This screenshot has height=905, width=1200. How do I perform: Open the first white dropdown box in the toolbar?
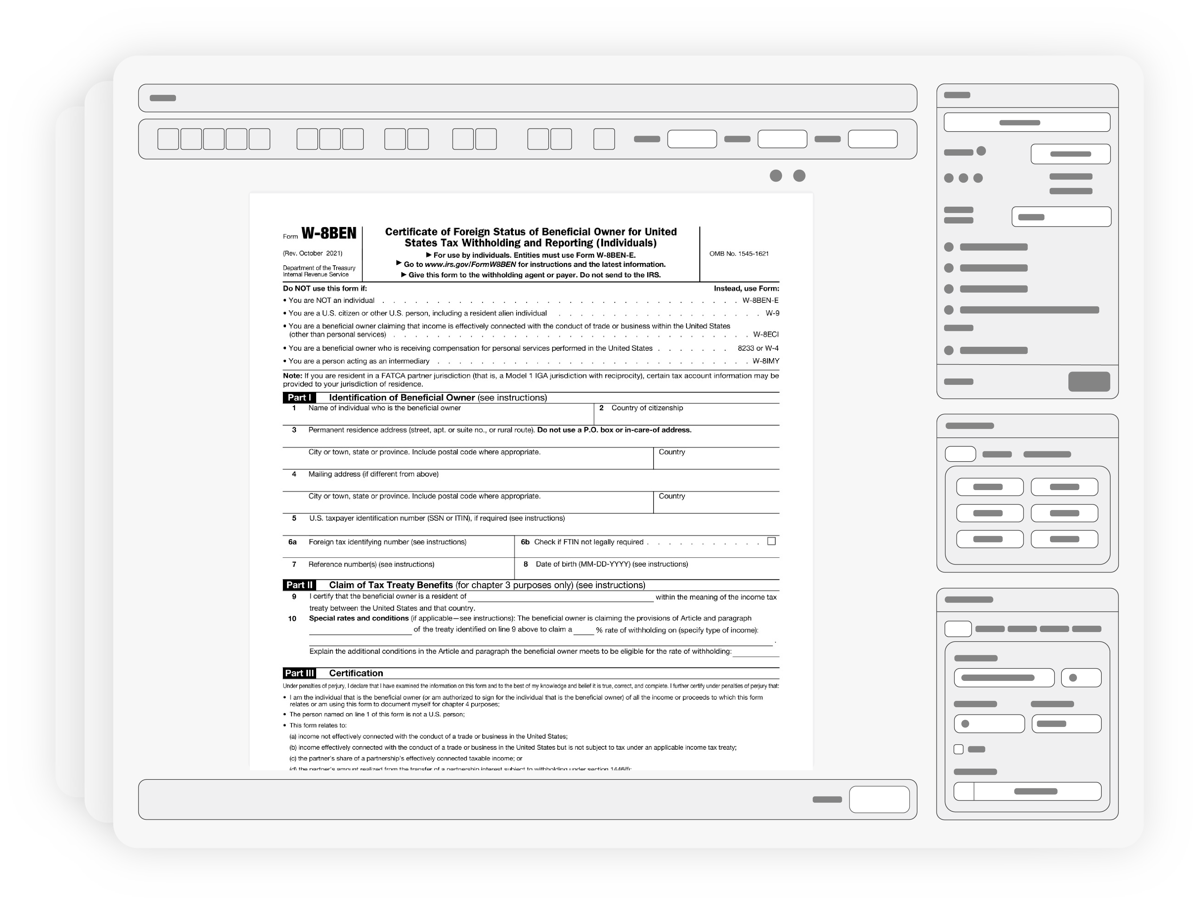point(692,139)
